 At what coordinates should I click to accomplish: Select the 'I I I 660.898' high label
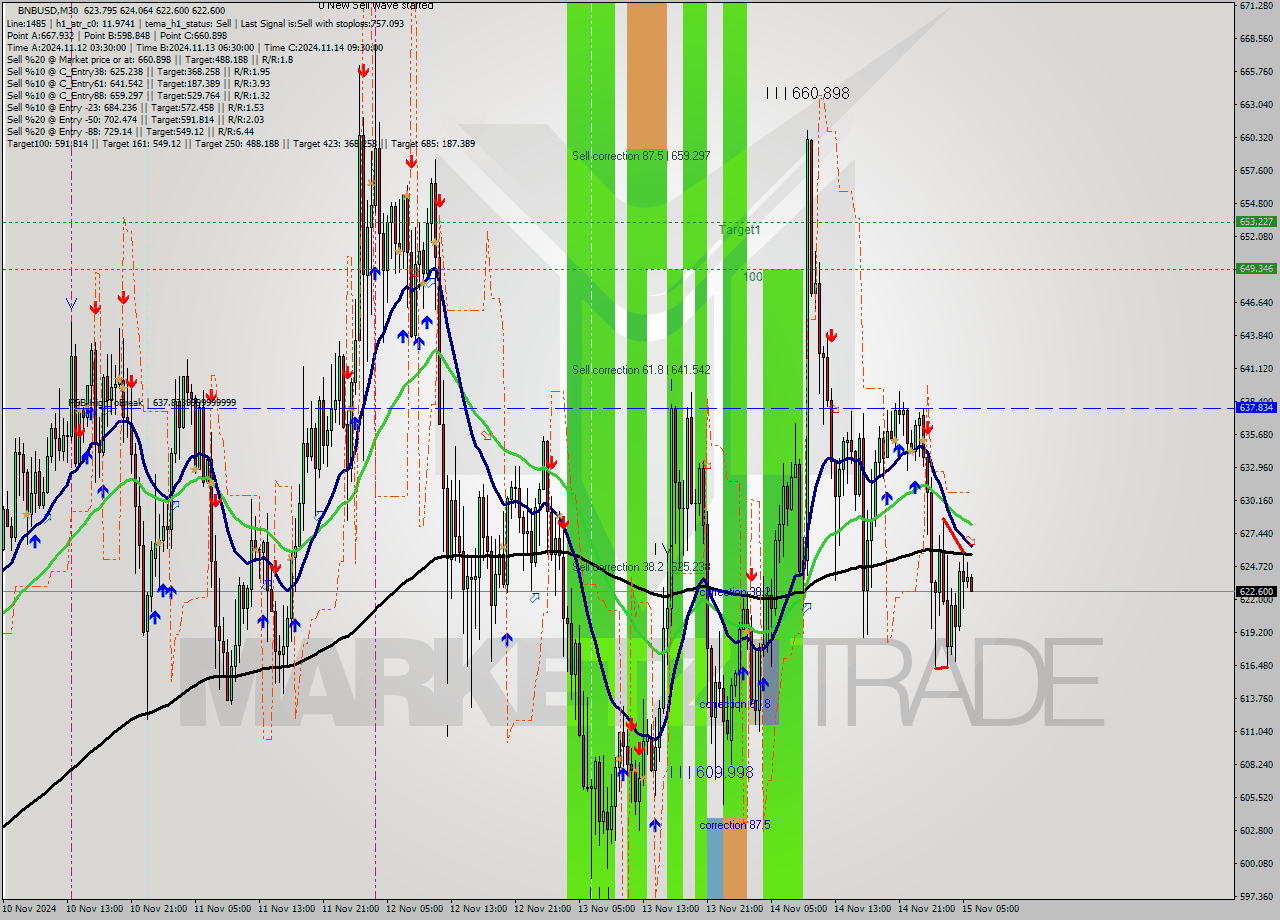(807, 93)
